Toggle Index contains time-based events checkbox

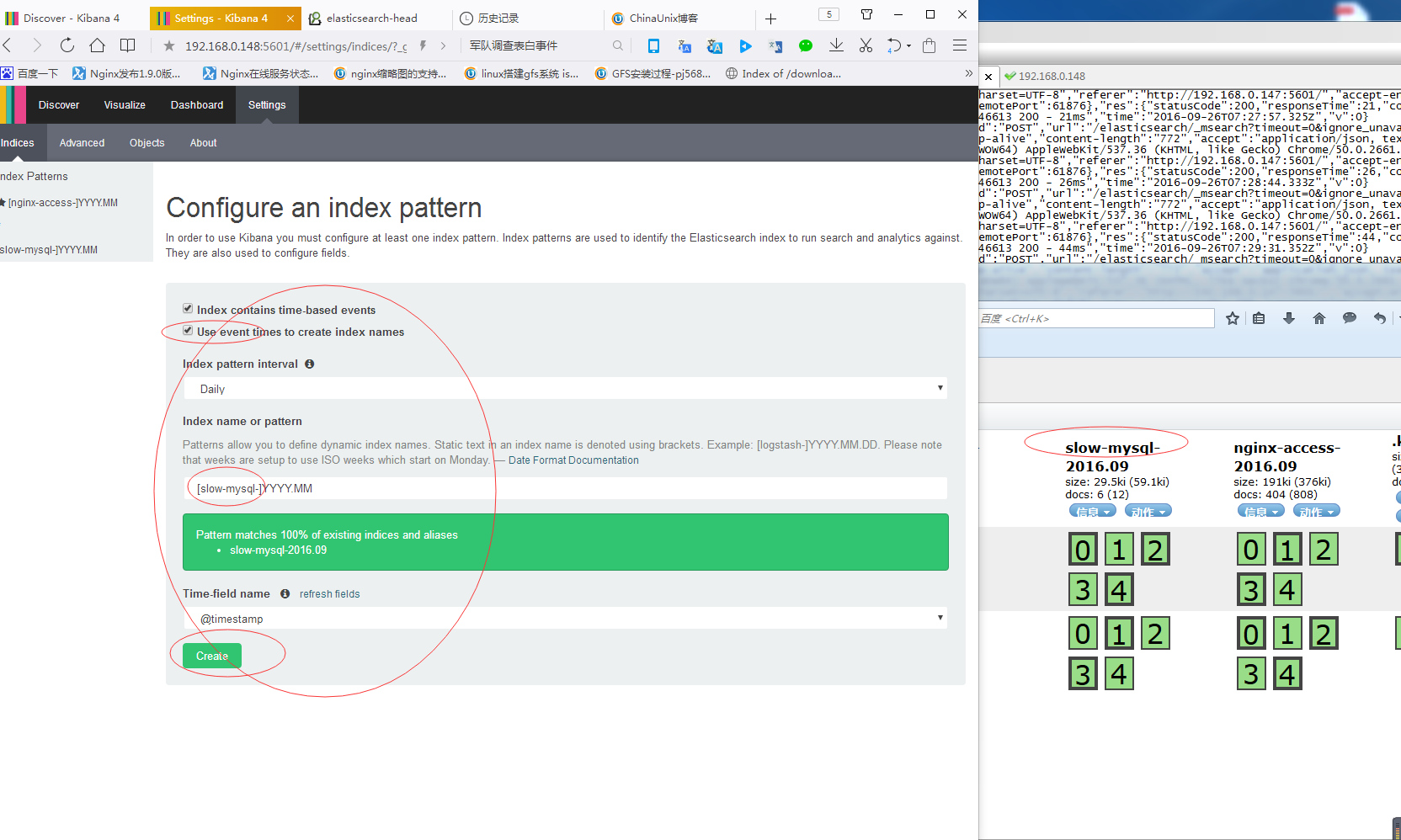[x=188, y=309]
